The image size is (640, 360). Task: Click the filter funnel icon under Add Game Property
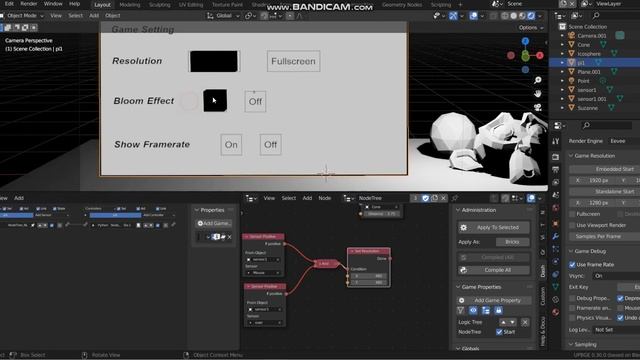coord(461,311)
